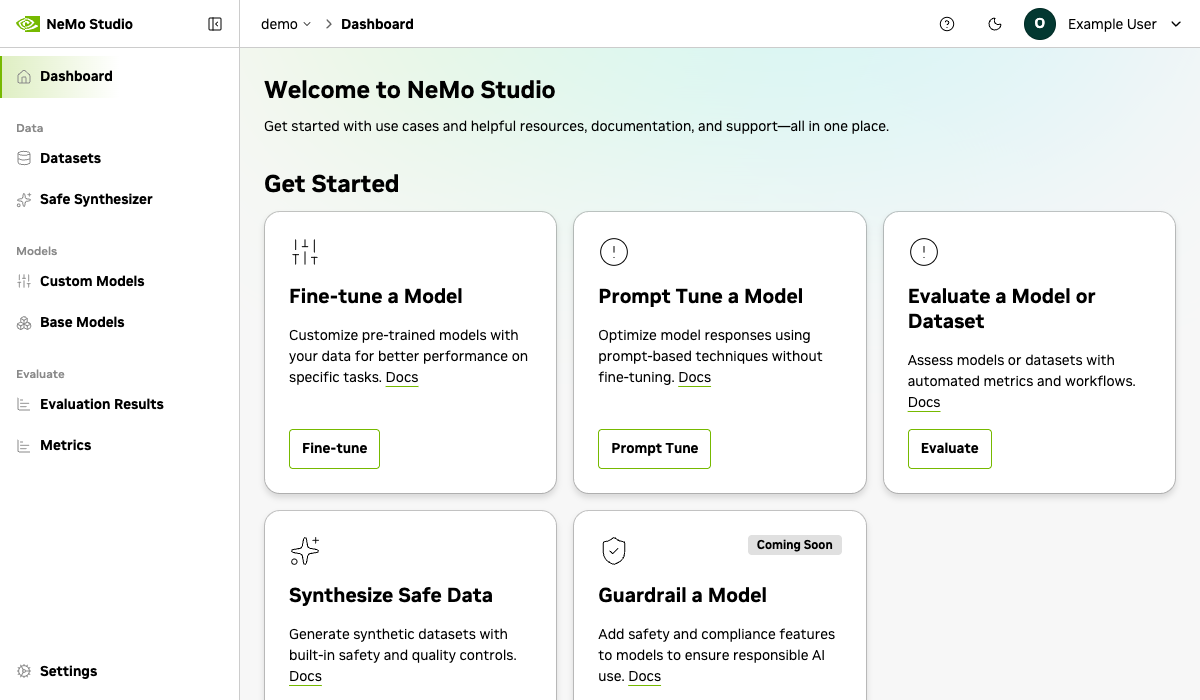Click the Settings gear icon in sidebar
Image resolution: width=1200 pixels, height=700 pixels.
24,671
